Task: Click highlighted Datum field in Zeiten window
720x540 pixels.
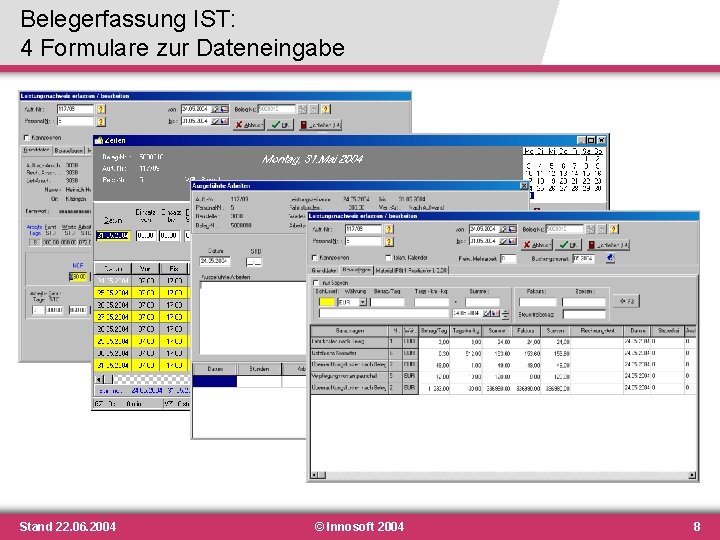Action: click(113, 236)
